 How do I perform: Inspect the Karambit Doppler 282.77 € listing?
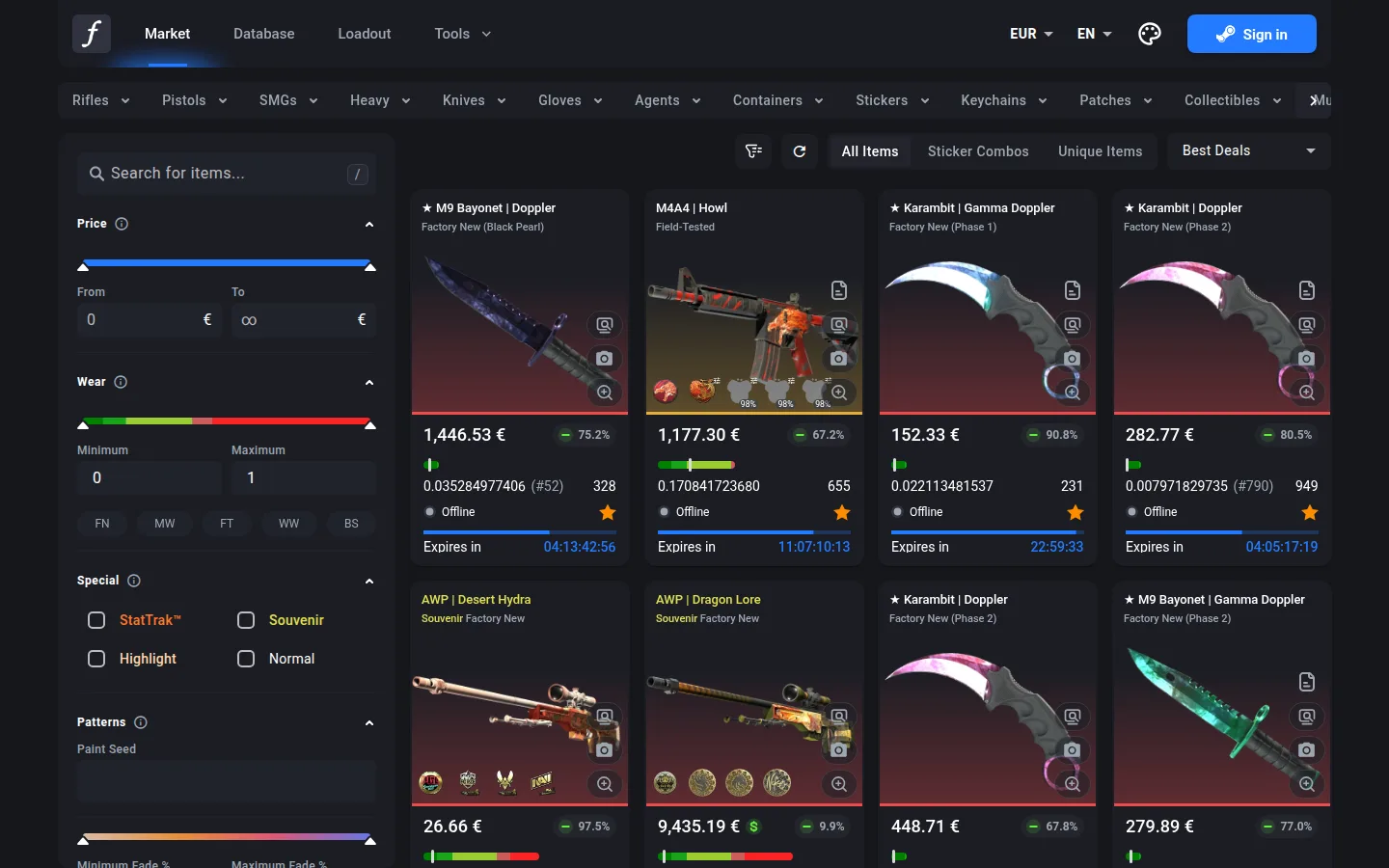1307,325
